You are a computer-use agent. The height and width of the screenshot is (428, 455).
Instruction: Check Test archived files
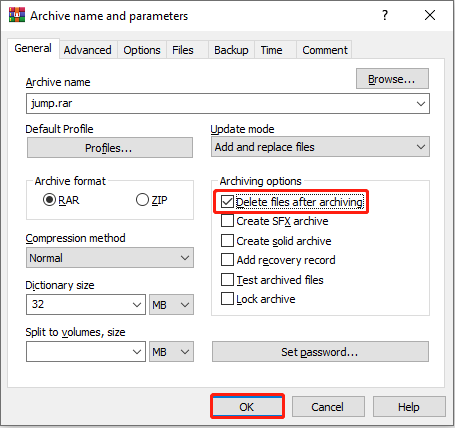pyautogui.click(x=227, y=280)
